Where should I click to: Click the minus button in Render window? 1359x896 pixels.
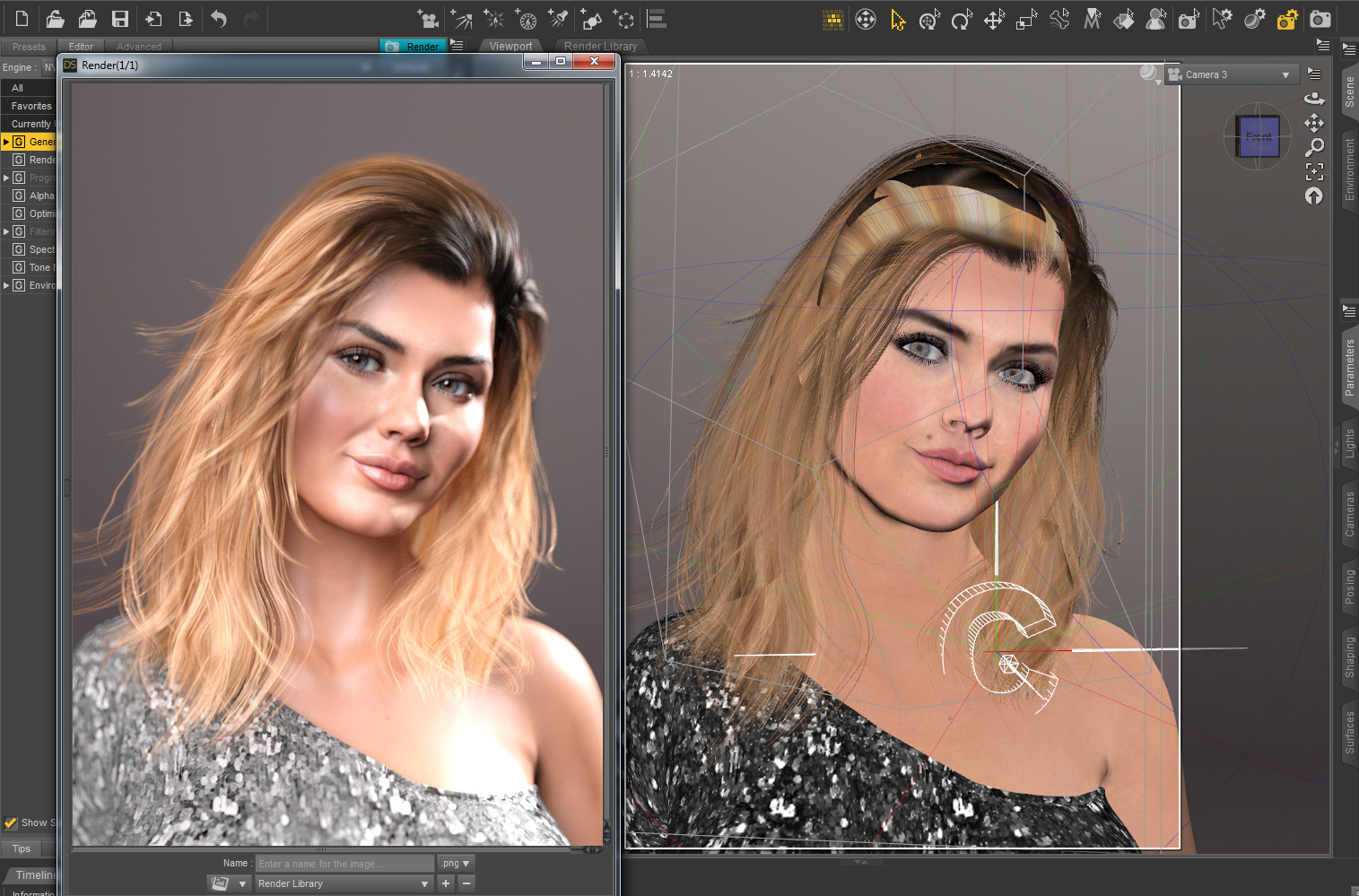click(466, 883)
